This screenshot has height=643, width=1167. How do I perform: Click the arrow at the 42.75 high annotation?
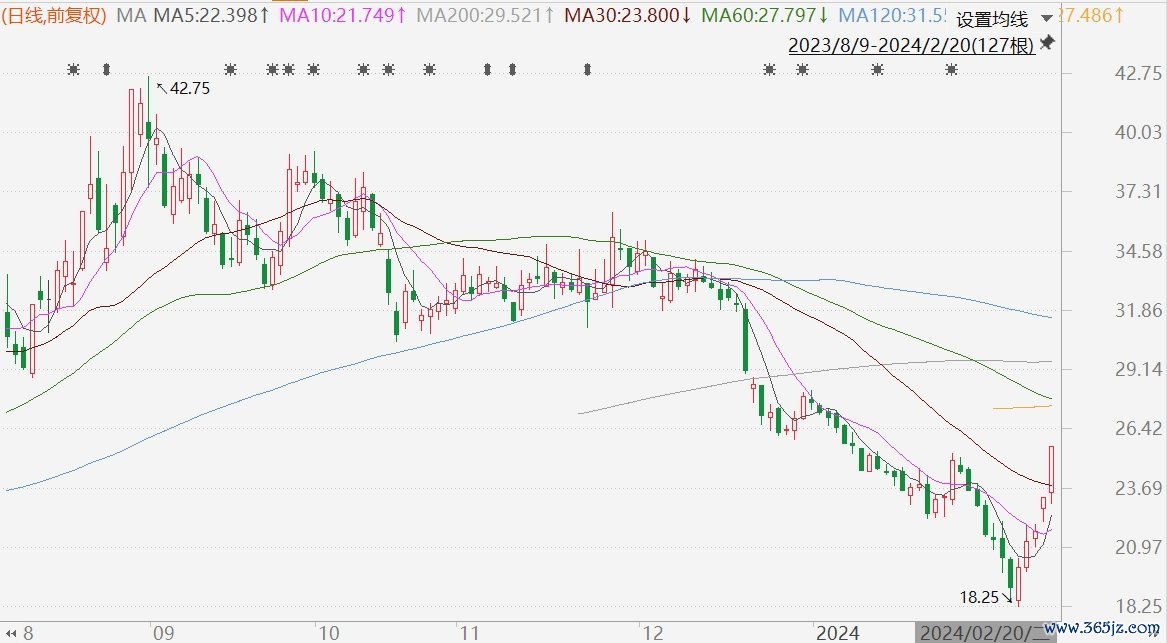(162, 87)
